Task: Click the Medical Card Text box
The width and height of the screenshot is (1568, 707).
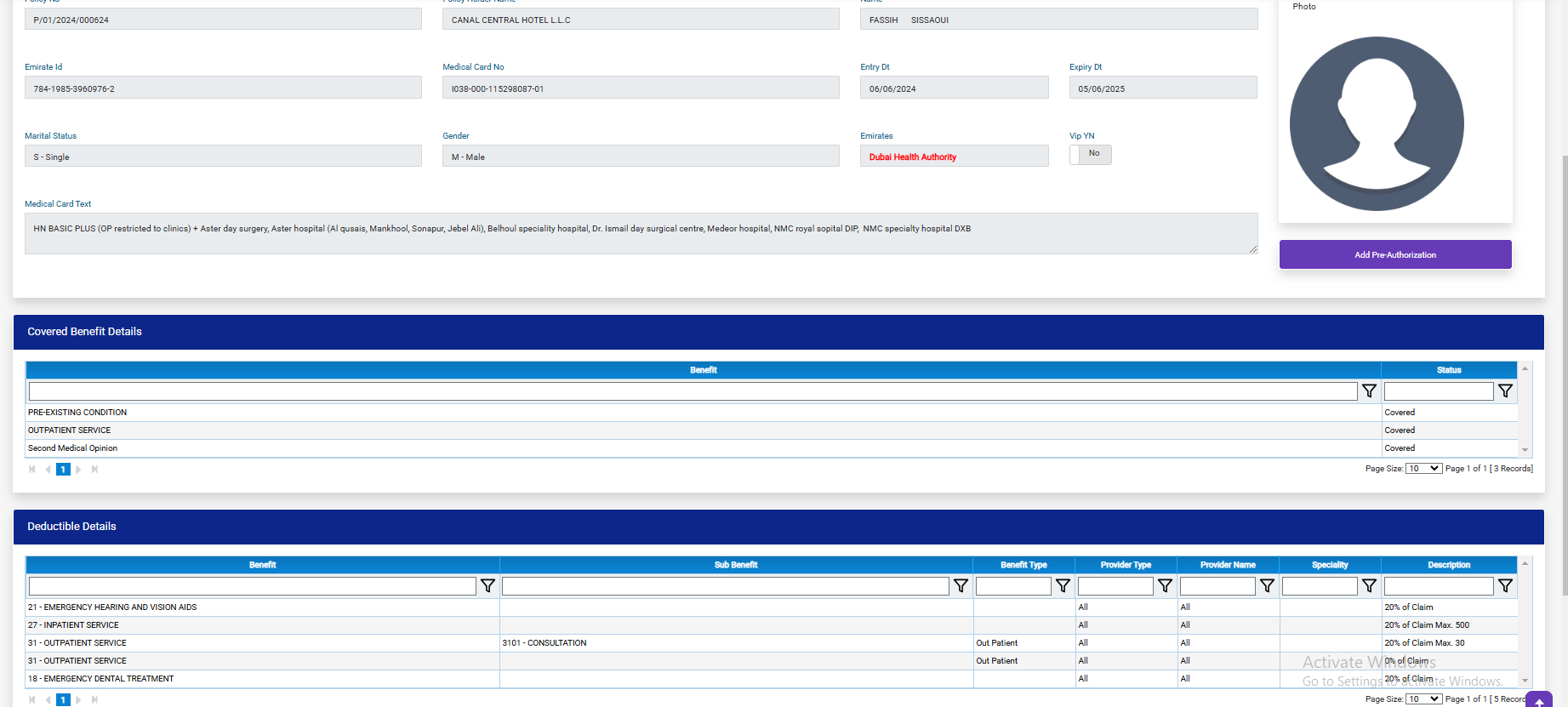Action: tap(641, 233)
